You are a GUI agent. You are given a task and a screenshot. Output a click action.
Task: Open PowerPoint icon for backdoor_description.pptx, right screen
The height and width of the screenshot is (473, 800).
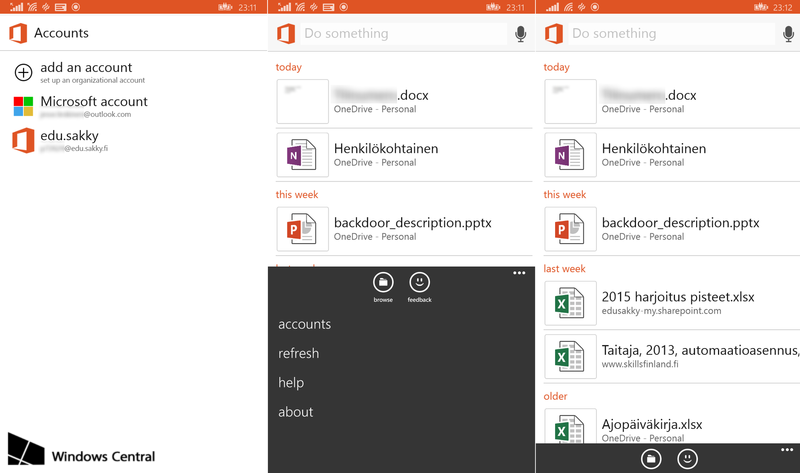[570, 229]
